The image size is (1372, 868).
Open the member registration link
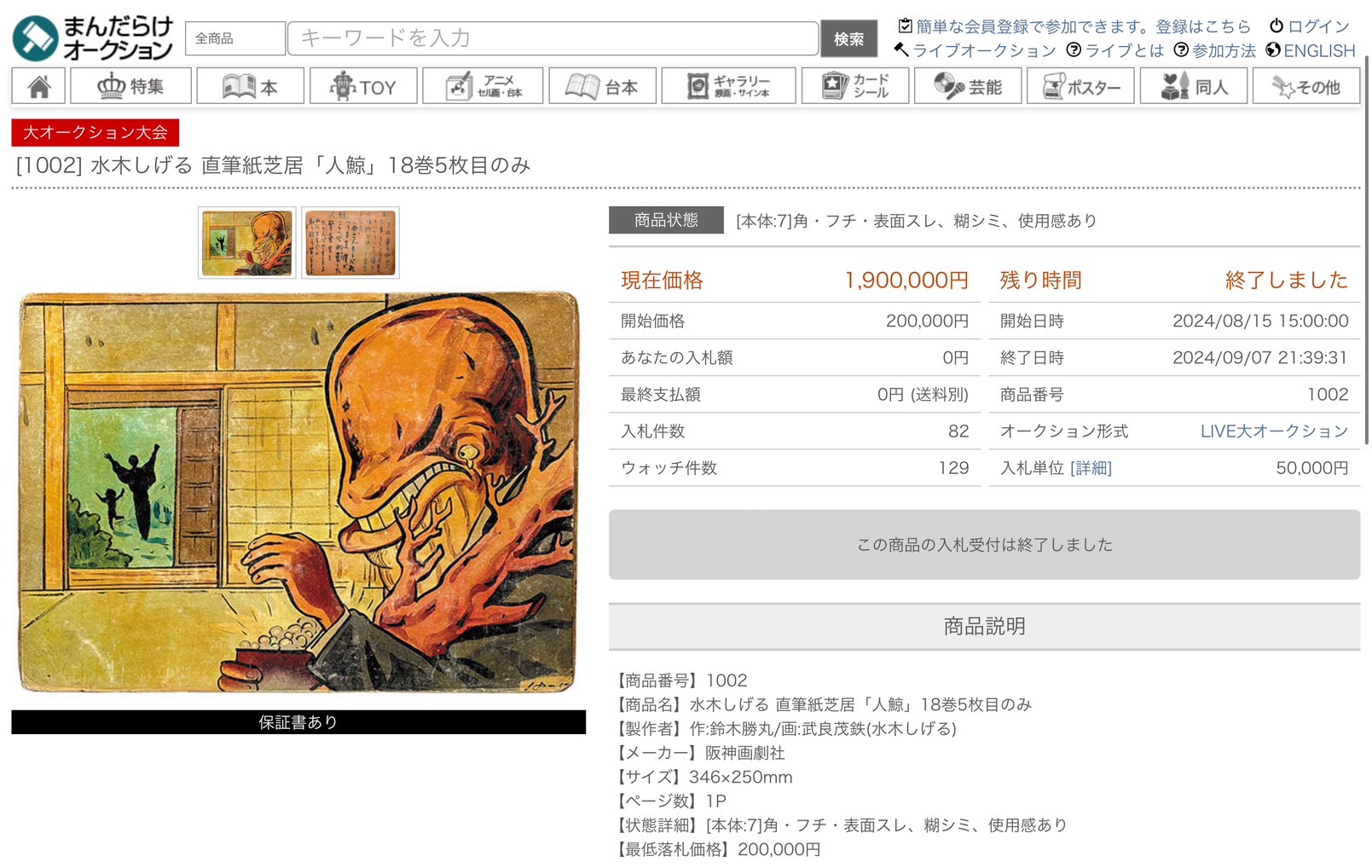[x=1083, y=26]
